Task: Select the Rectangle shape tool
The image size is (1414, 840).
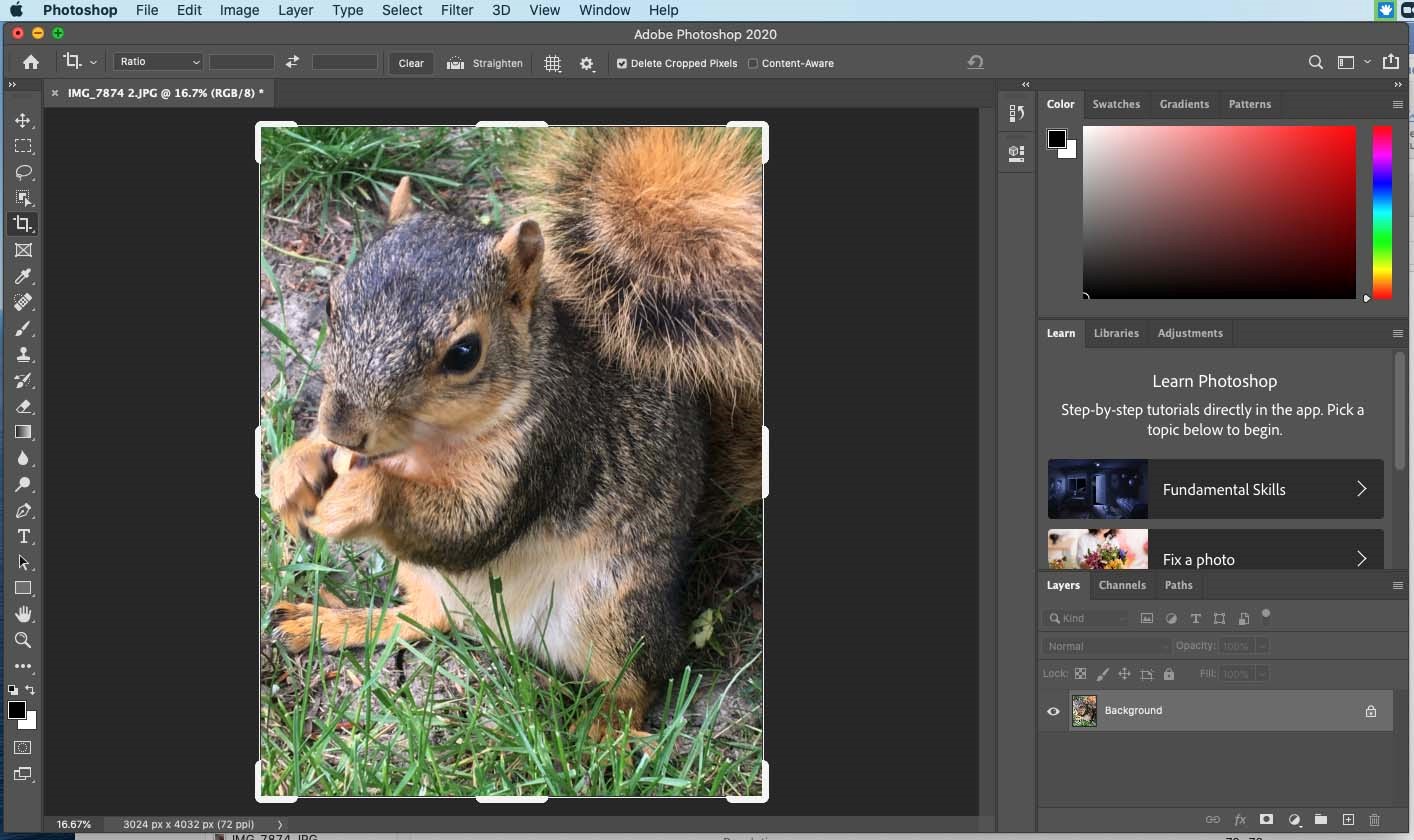Action: click(x=23, y=588)
